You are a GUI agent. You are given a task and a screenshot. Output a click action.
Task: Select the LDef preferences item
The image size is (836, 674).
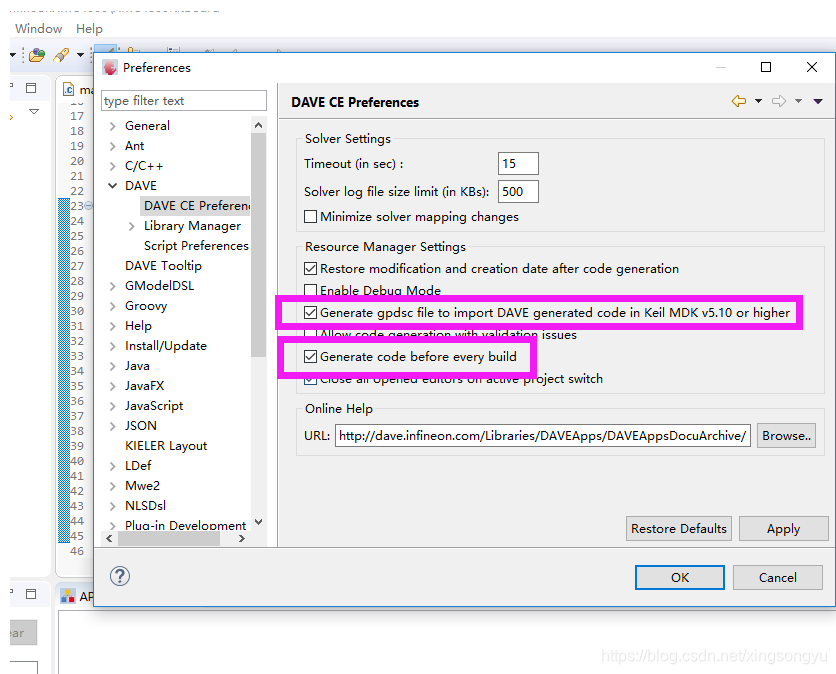click(138, 466)
